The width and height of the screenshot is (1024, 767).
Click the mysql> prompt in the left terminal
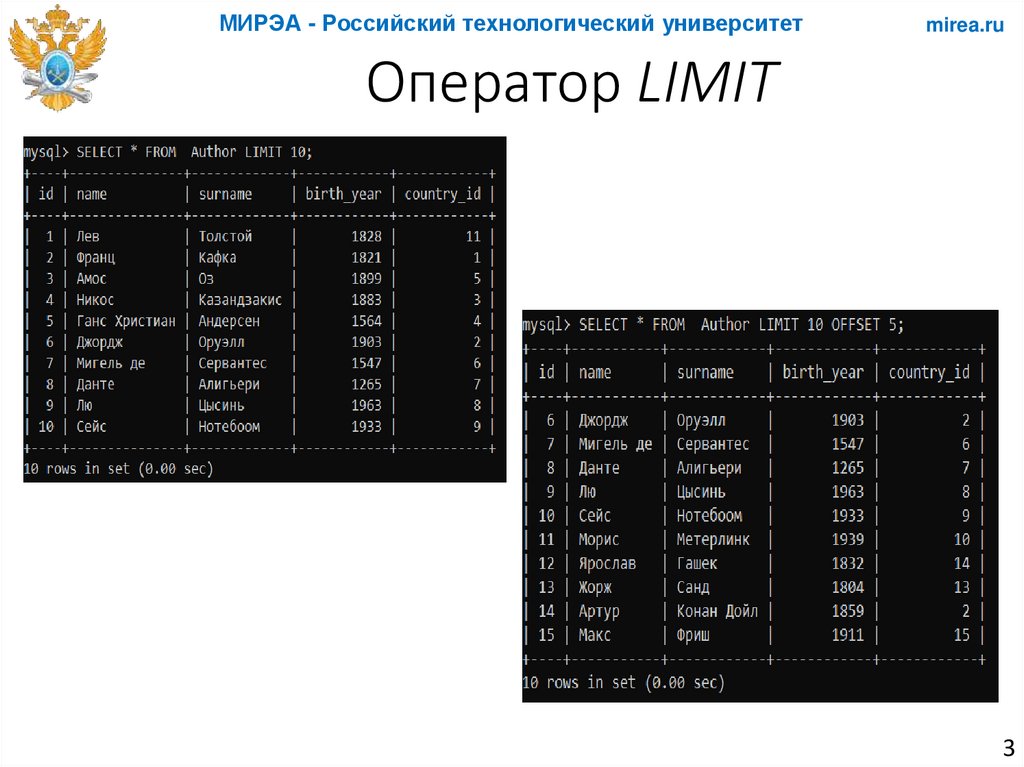pos(47,151)
